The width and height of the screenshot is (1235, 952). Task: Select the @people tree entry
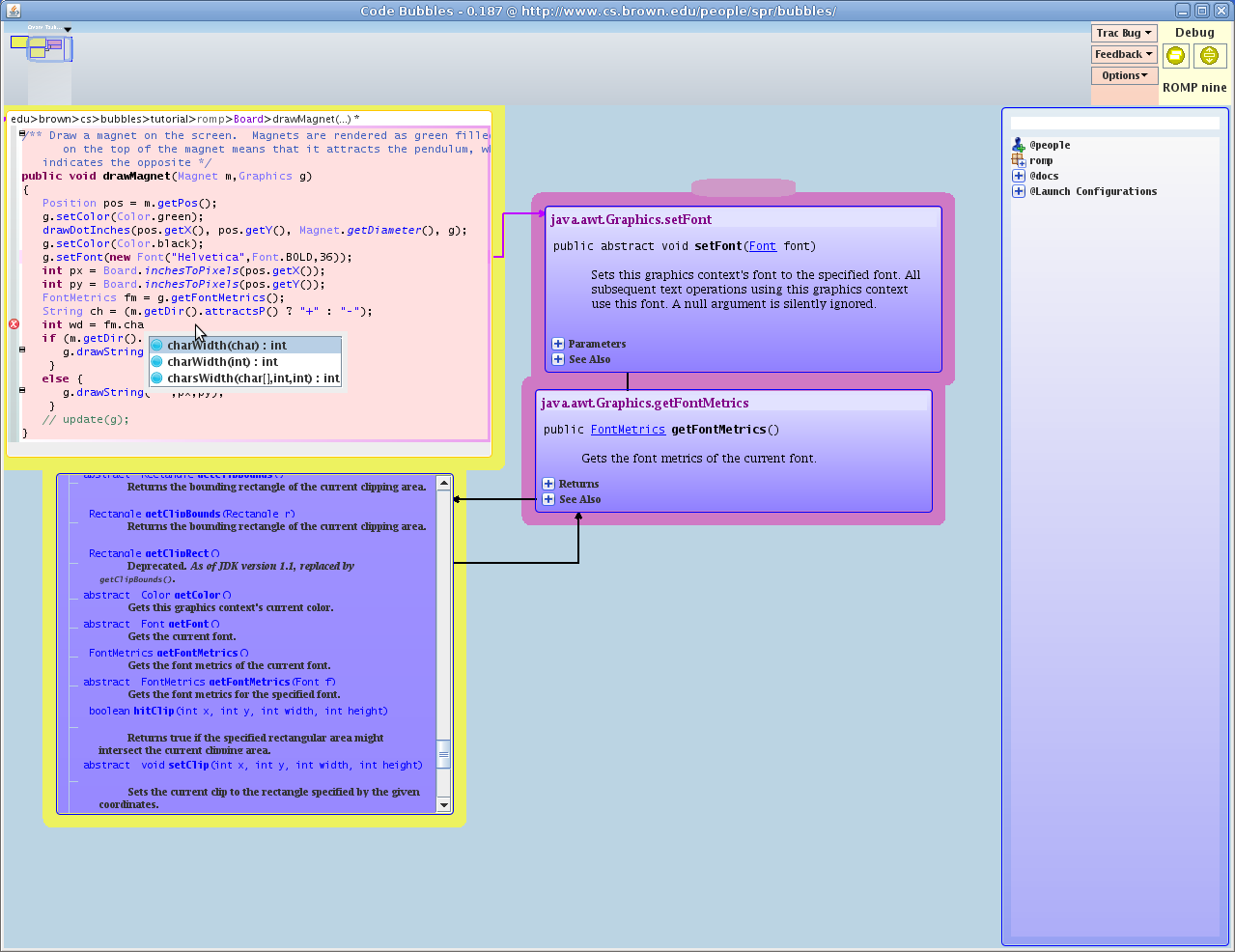(x=1050, y=145)
